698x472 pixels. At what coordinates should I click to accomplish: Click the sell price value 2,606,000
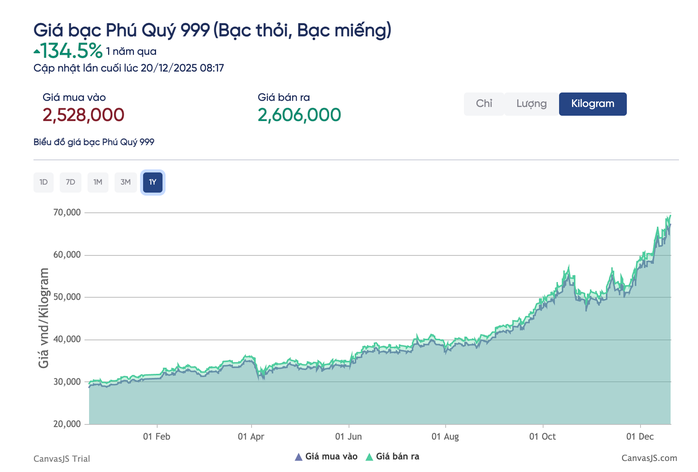[299, 115]
